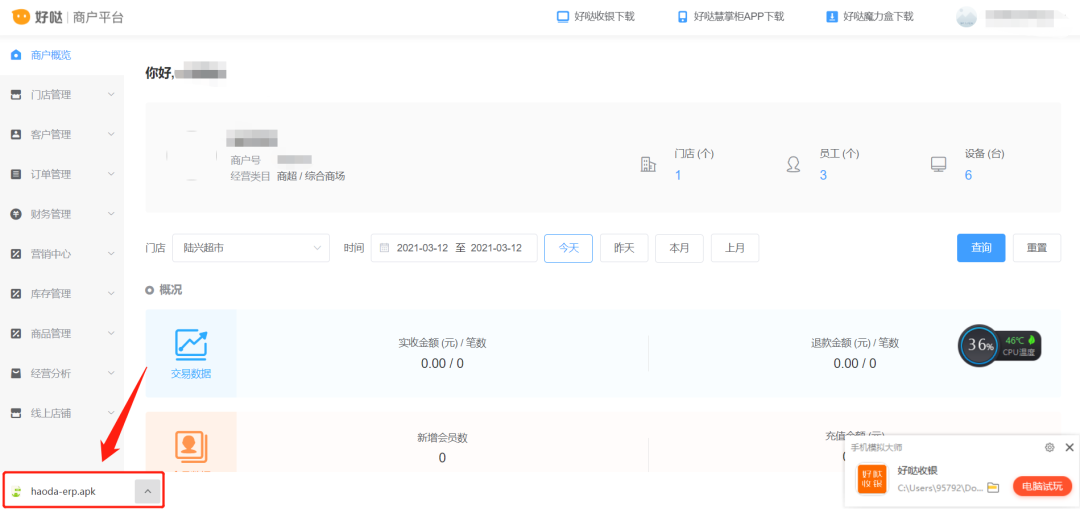1080x509 pixels.
Task: Expand the 财务管理 menu chevron
Action: 112,214
